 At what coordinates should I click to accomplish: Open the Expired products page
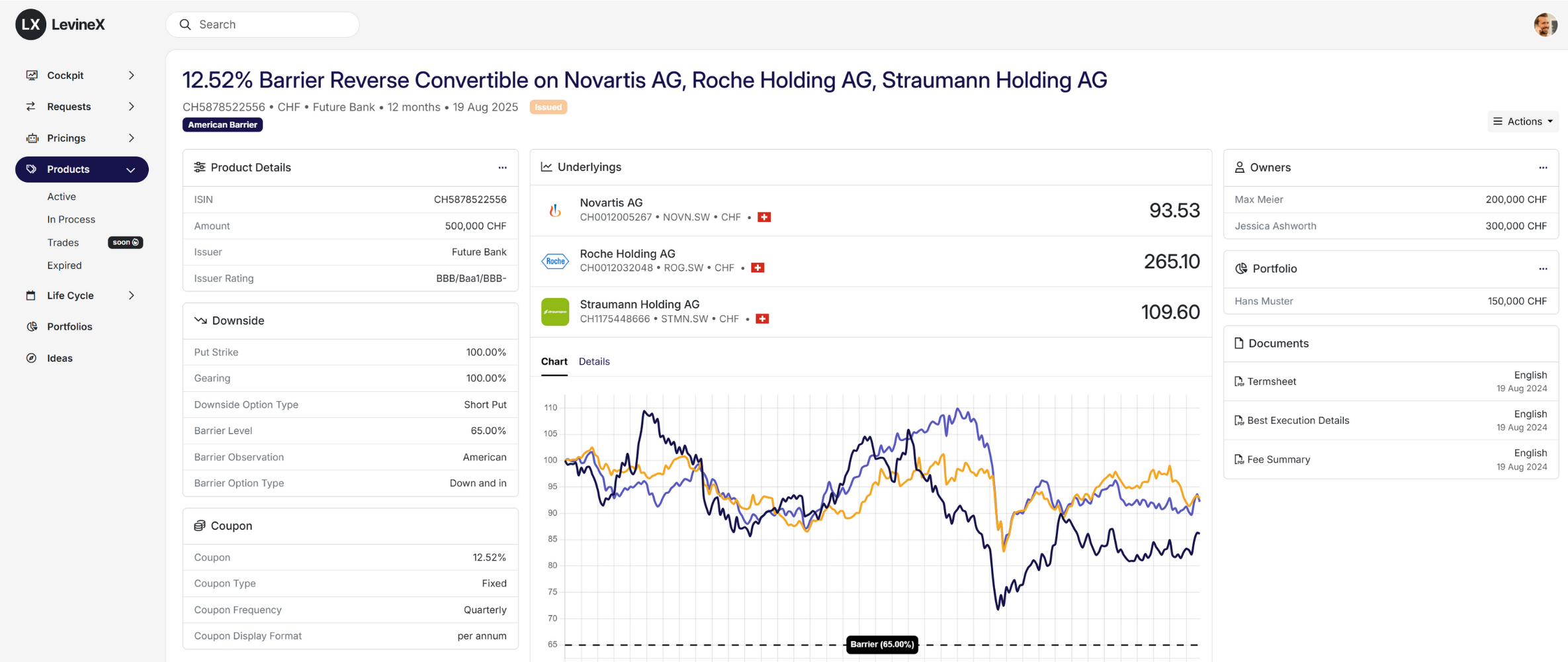click(64, 265)
